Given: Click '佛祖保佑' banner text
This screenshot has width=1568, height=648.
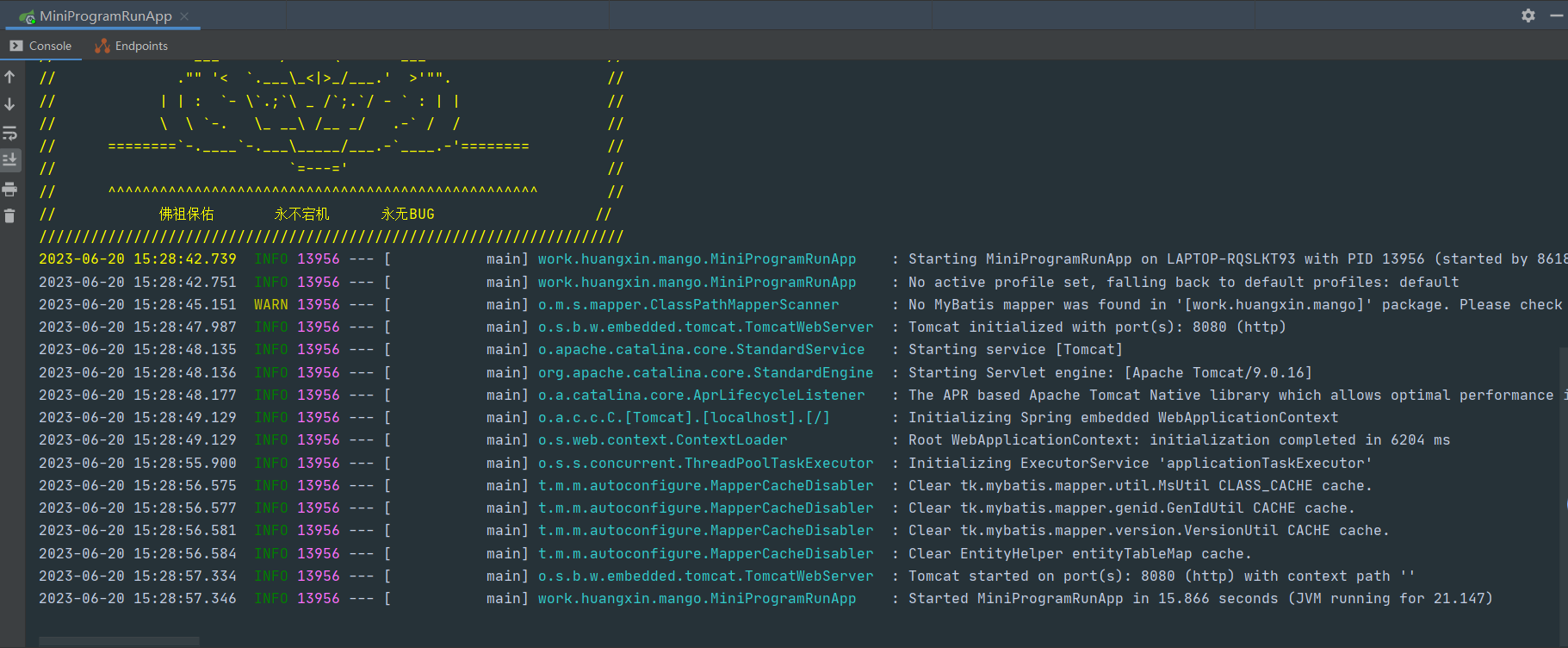Looking at the screenshot, I should pyautogui.click(x=187, y=215).
